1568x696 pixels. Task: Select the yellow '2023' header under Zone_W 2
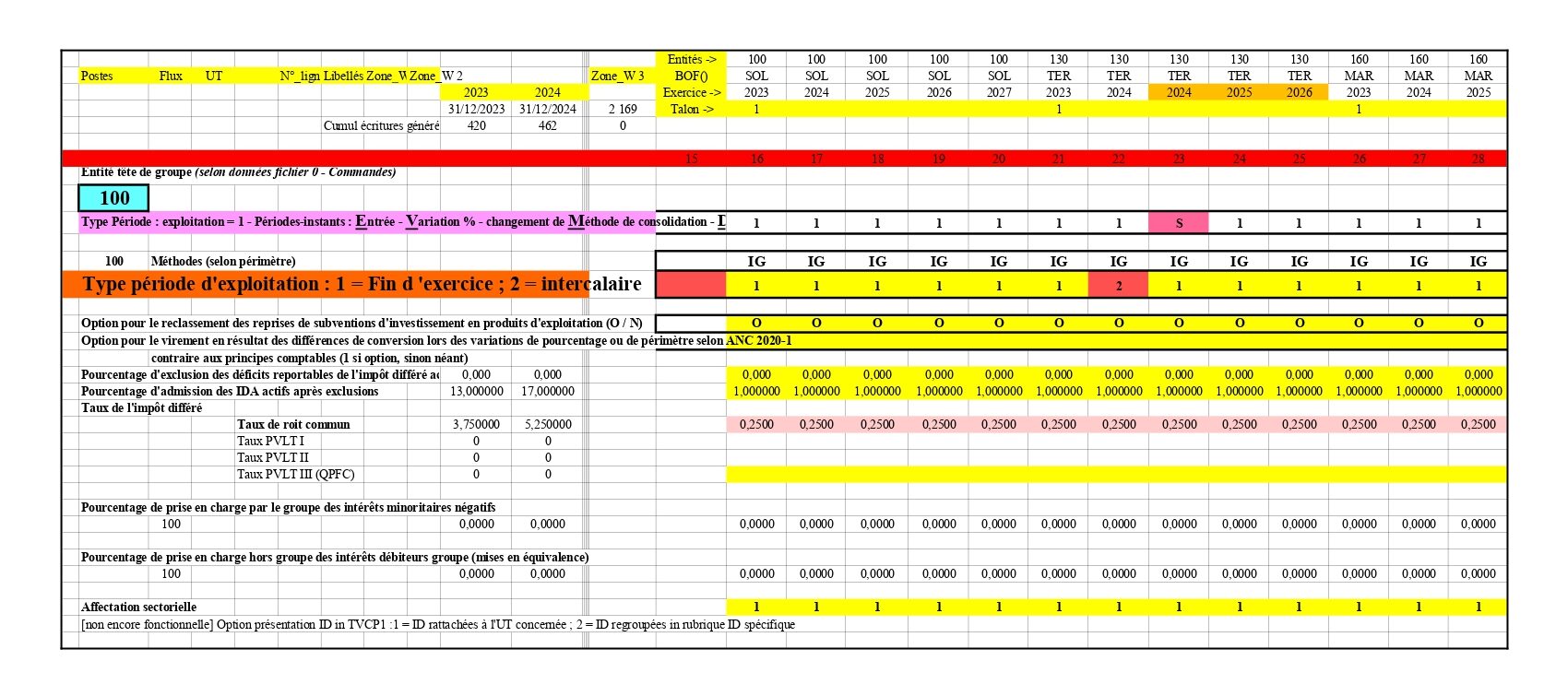476,92
